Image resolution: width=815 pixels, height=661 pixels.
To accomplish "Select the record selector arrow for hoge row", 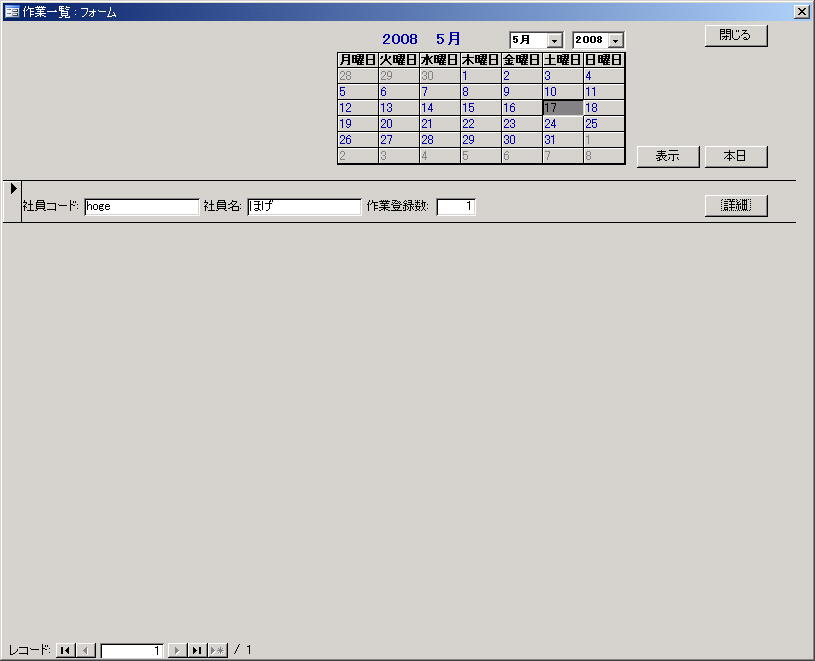I will click(12, 201).
